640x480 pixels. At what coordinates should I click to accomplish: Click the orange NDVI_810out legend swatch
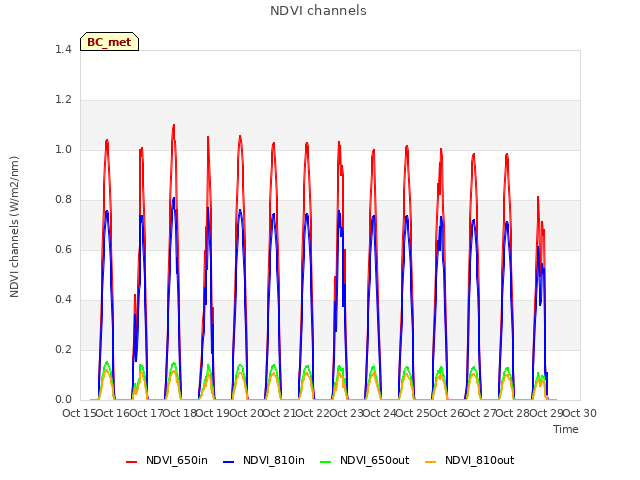pyautogui.click(x=431, y=462)
